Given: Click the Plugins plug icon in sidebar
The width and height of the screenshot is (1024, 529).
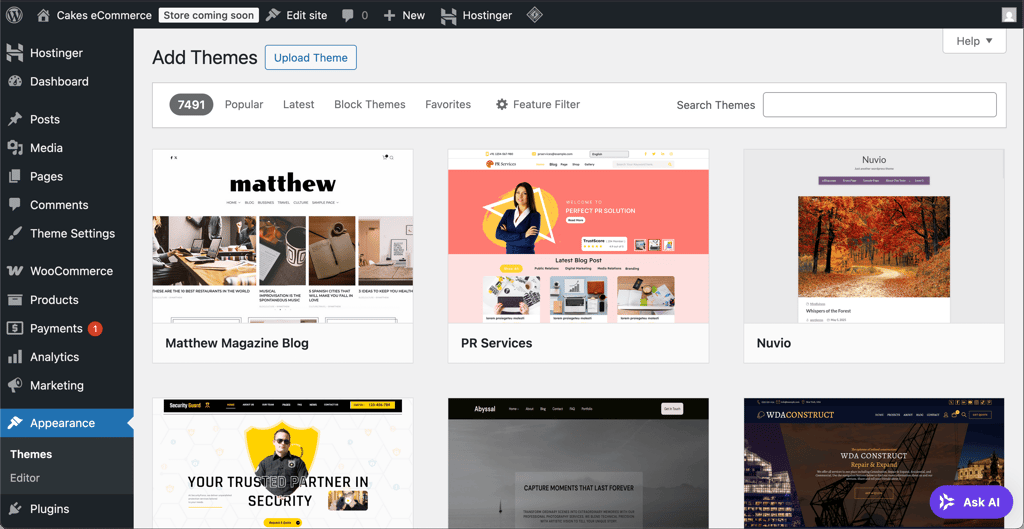Looking at the screenshot, I should [14, 509].
